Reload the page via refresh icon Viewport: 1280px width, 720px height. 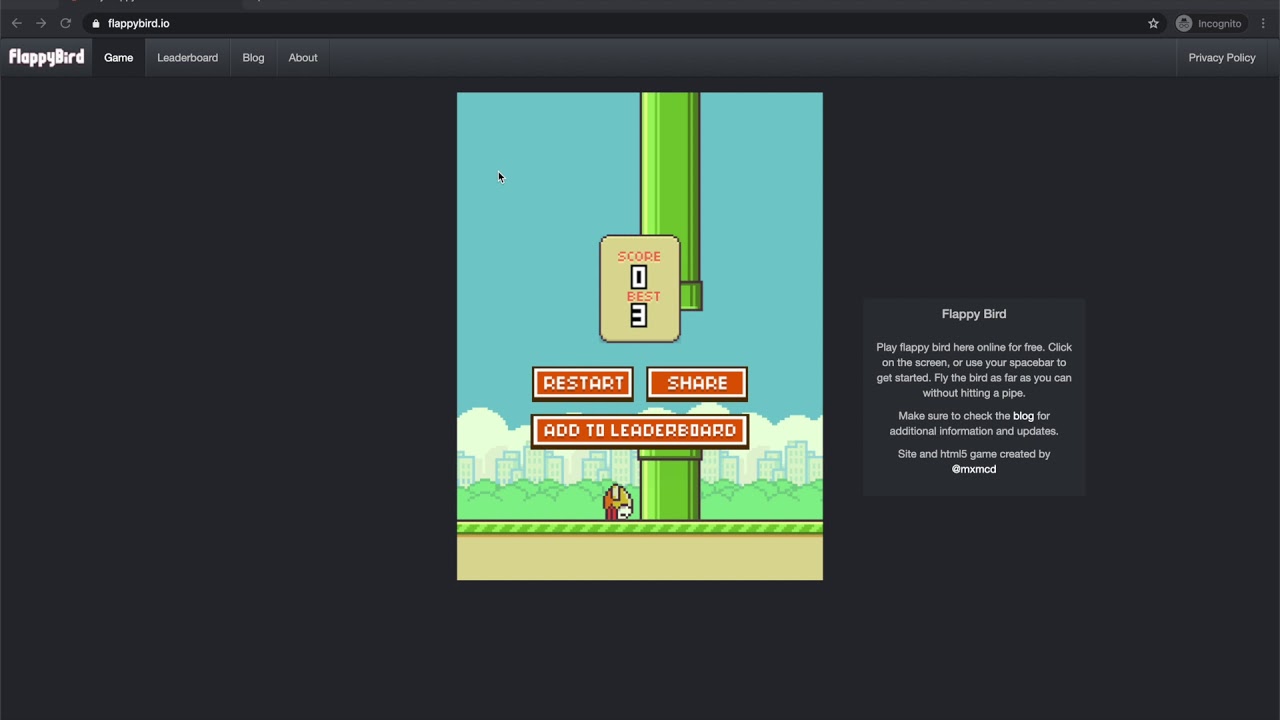tap(65, 23)
